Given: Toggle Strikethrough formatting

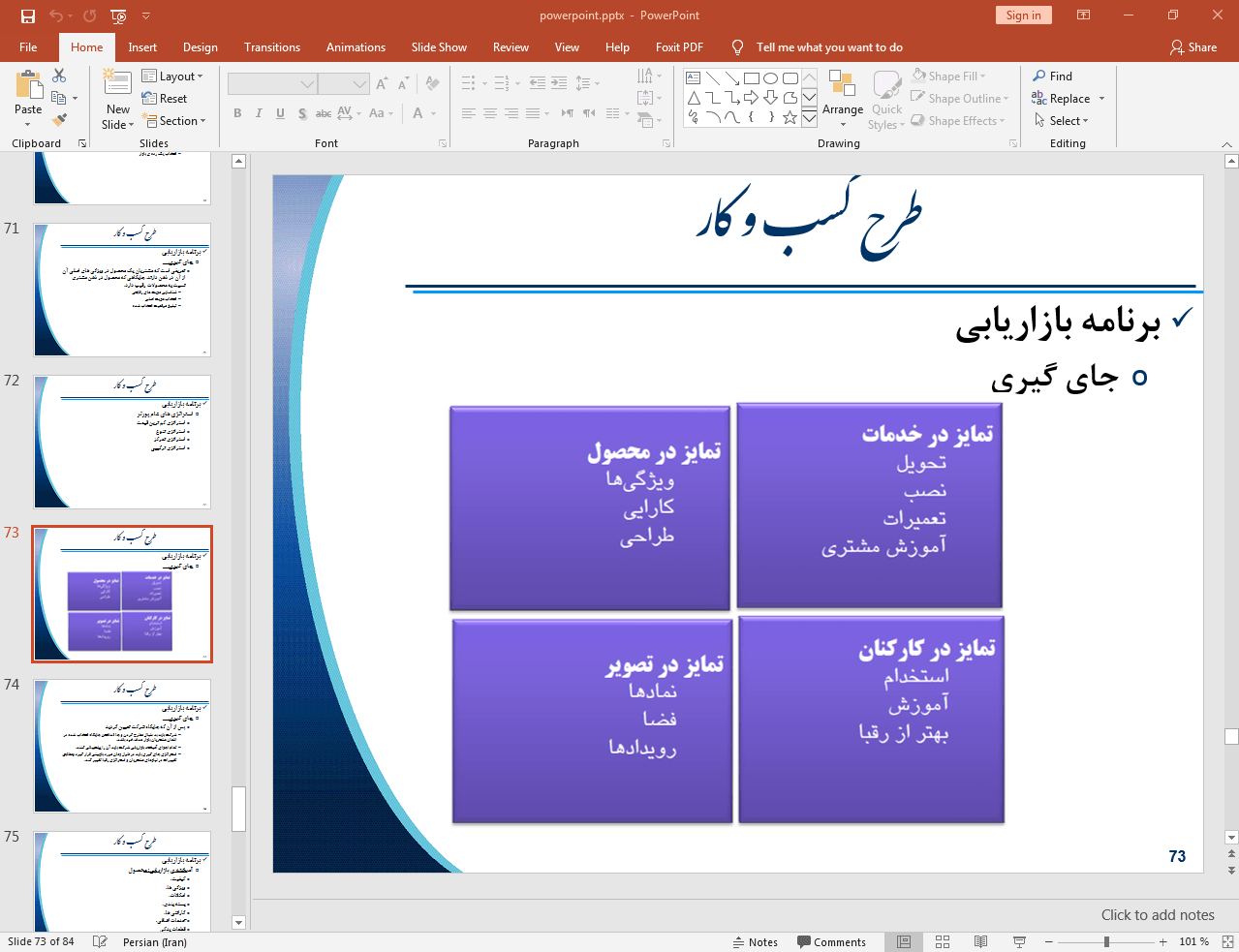Looking at the screenshot, I should click(324, 113).
